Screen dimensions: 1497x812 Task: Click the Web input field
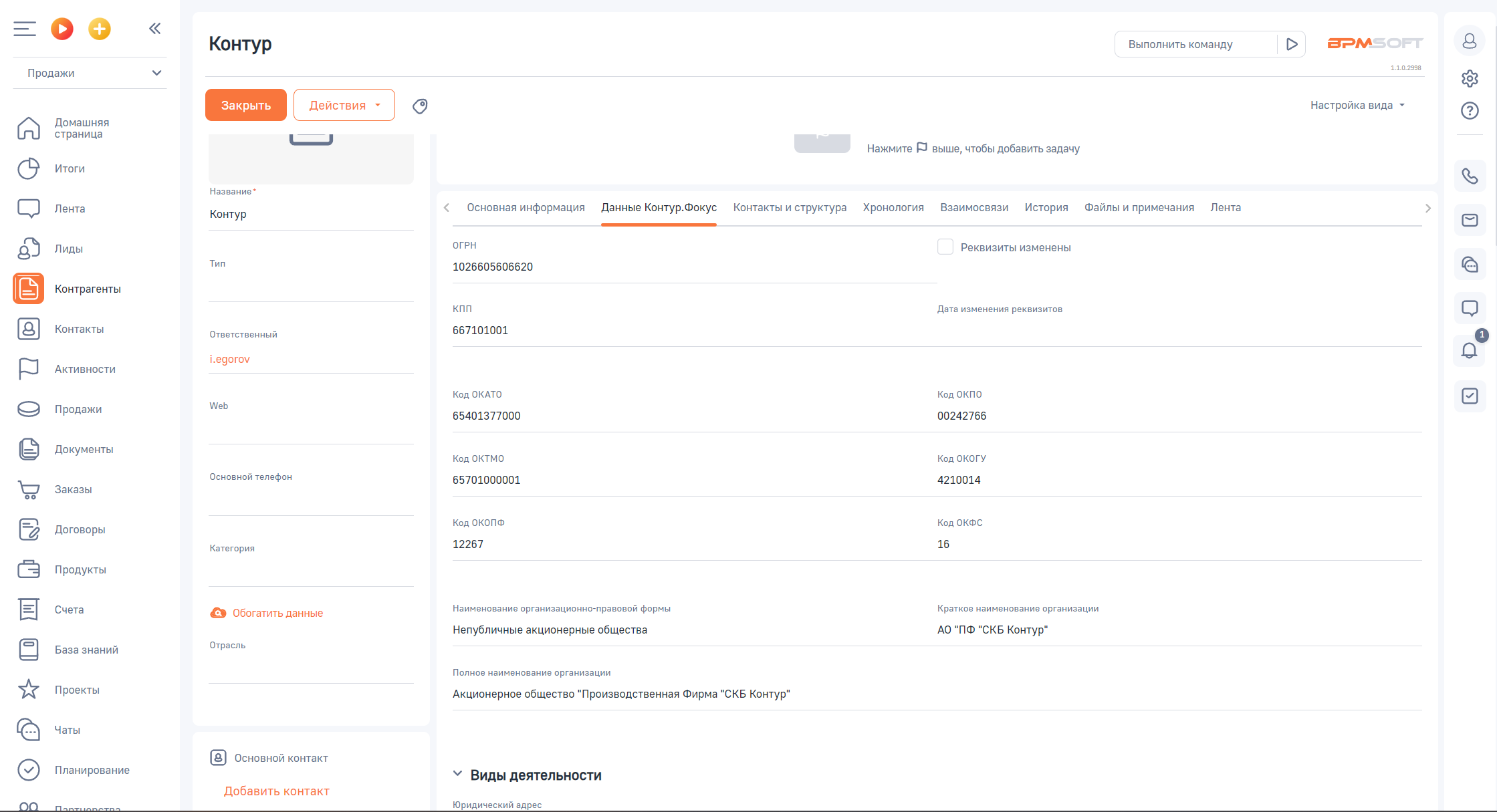tap(312, 428)
